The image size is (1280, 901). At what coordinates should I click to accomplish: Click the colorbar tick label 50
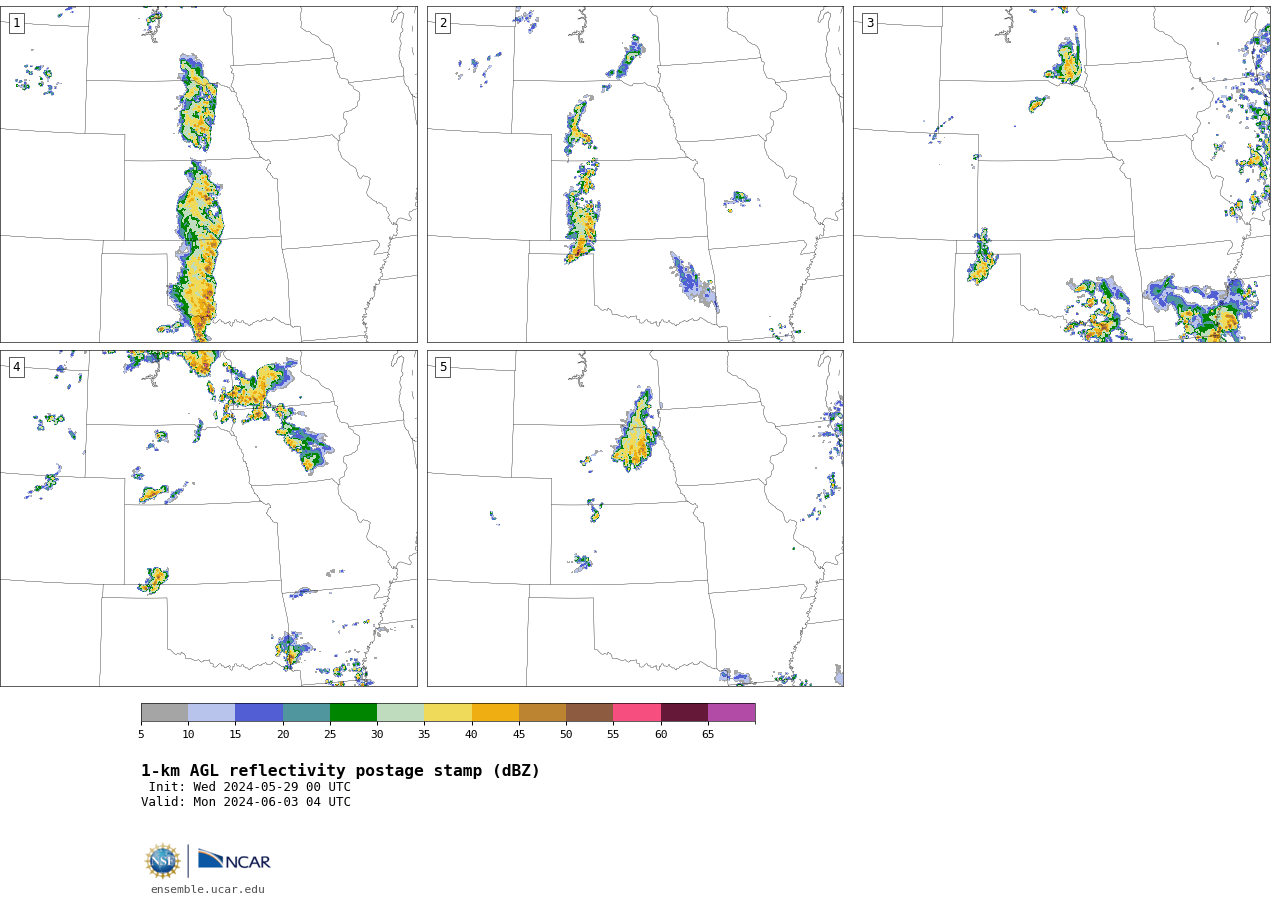click(566, 735)
